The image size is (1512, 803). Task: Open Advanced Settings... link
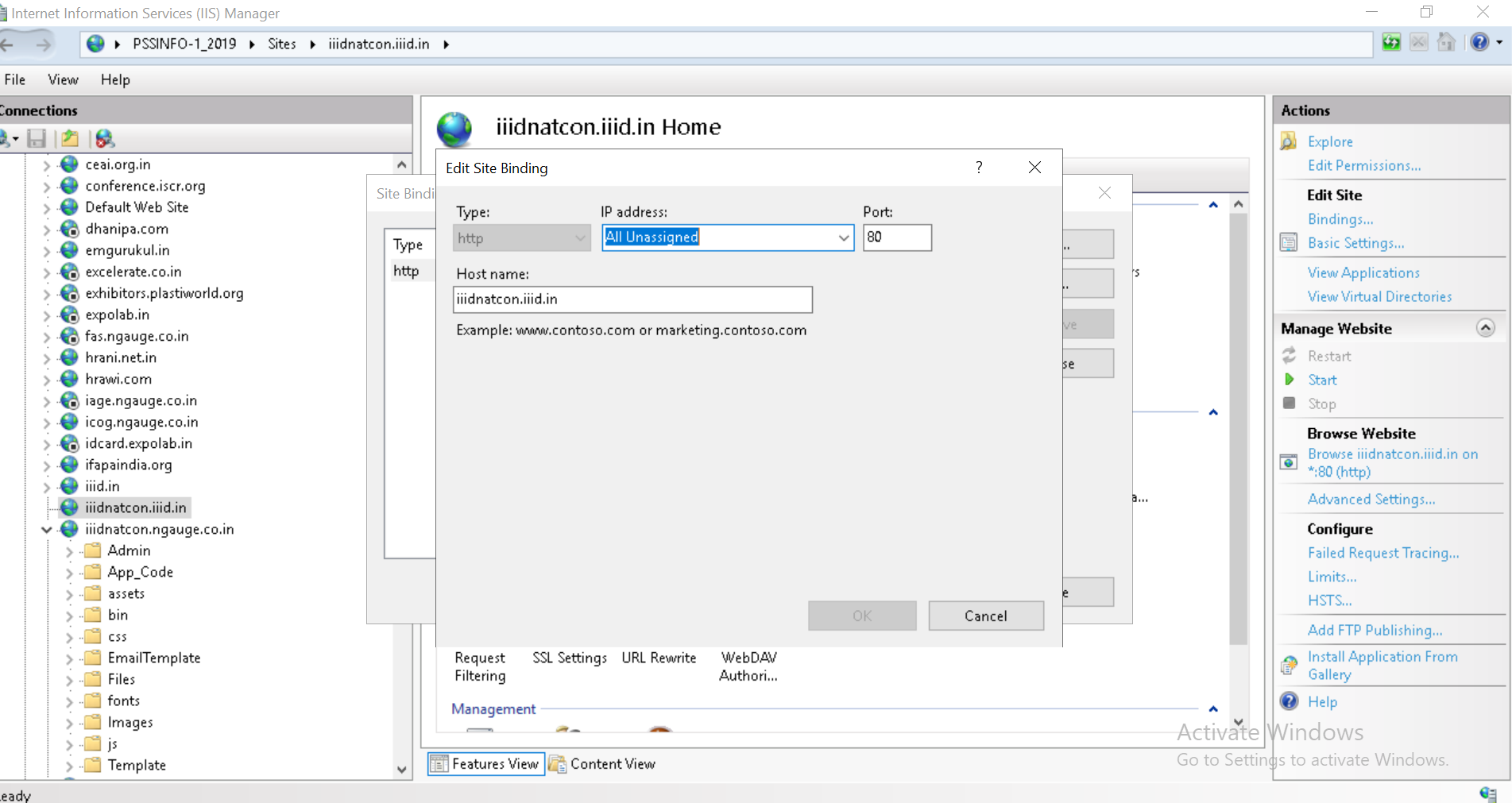[x=1371, y=500]
